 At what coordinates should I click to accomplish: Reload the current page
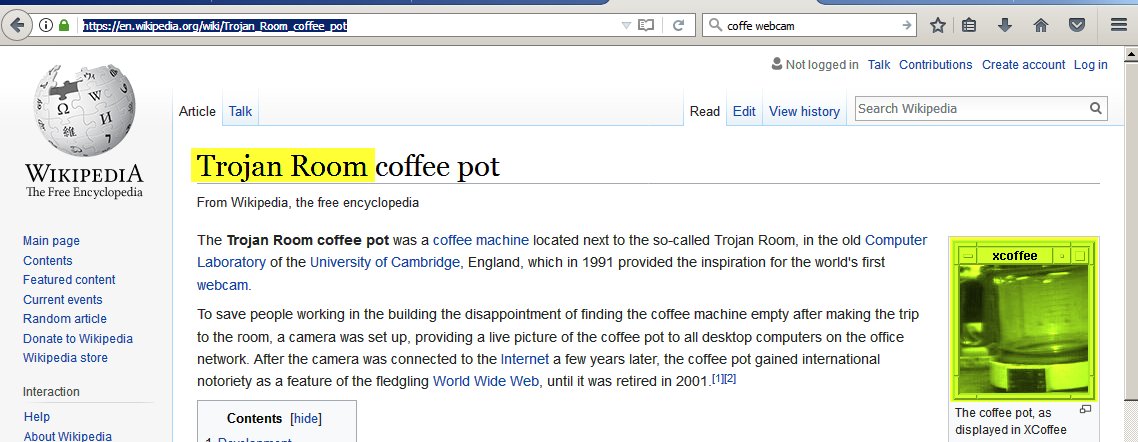point(677,26)
